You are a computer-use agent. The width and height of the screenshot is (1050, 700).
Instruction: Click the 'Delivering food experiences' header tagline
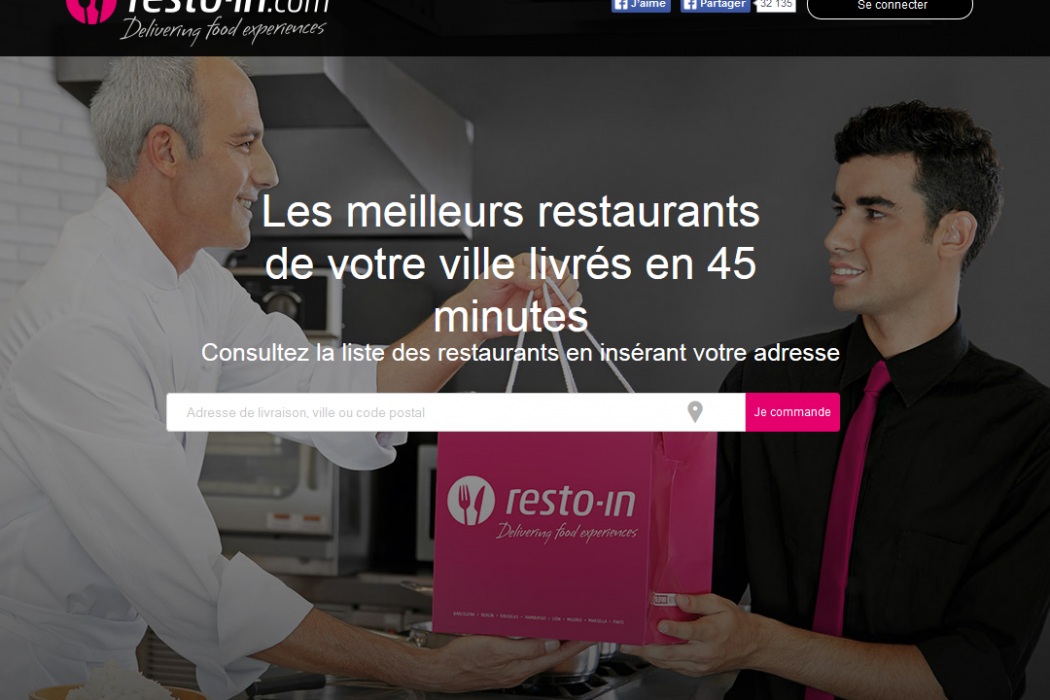point(223,29)
